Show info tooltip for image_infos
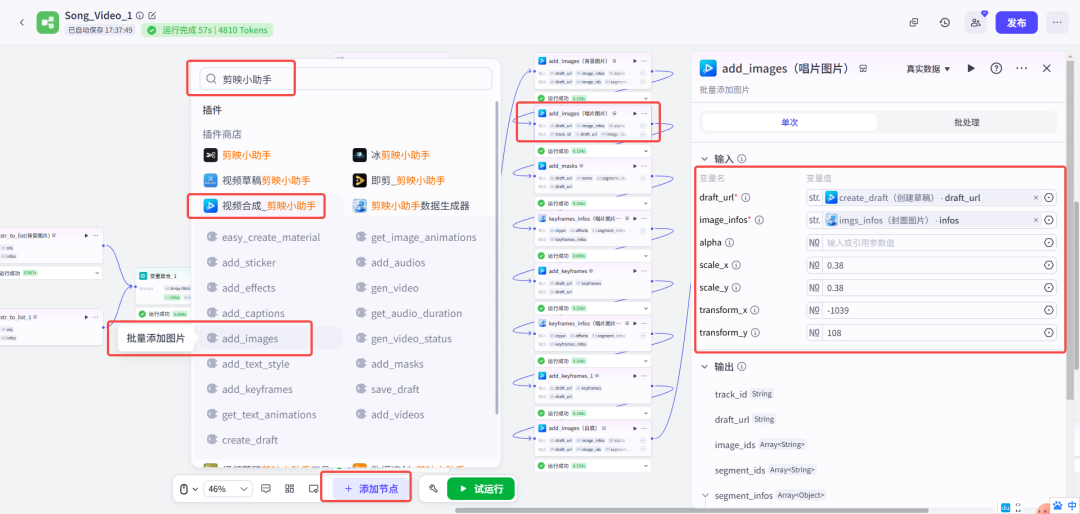 click(760, 220)
